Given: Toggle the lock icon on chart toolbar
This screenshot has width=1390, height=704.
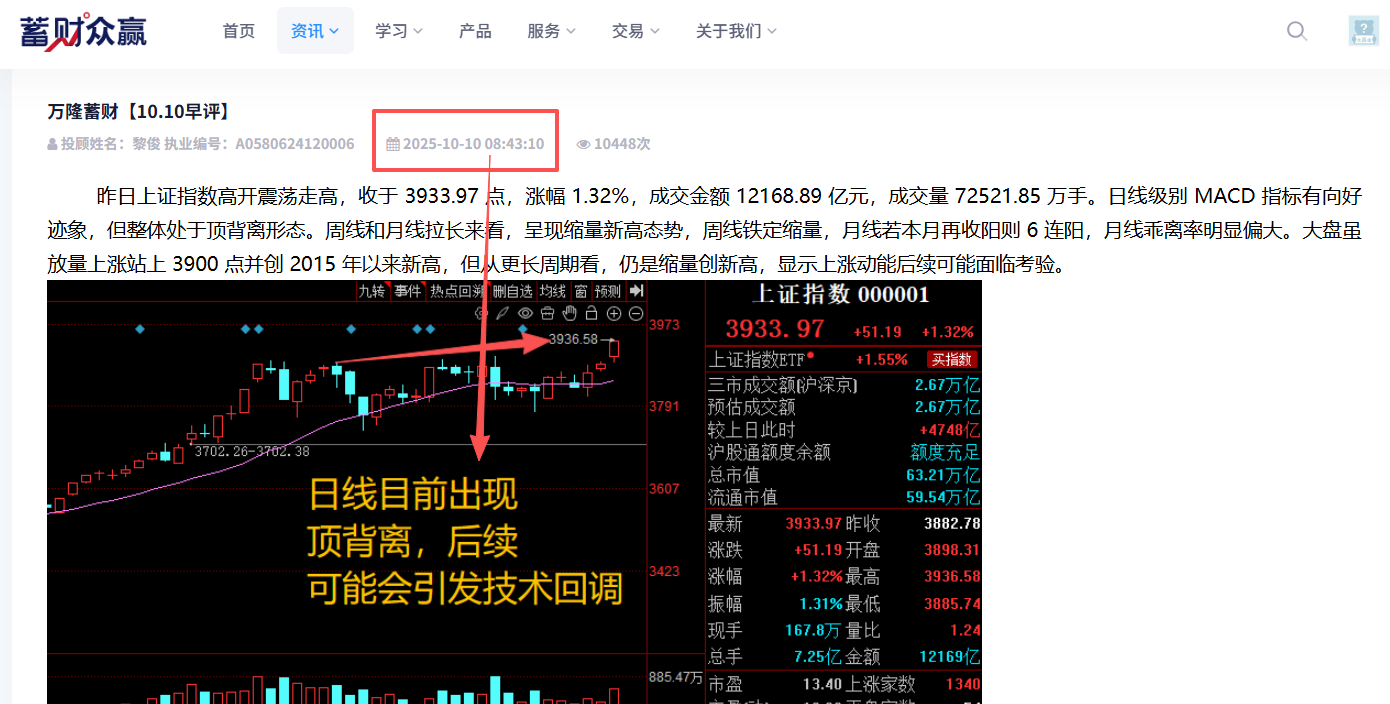Looking at the screenshot, I should pyautogui.click(x=592, y=314).
